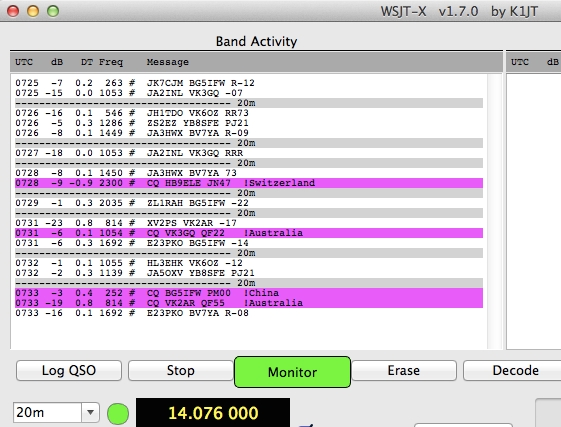Click the Freq column header in Band Activity
This screenshot has height=427, width=561.
coord(111,62)
